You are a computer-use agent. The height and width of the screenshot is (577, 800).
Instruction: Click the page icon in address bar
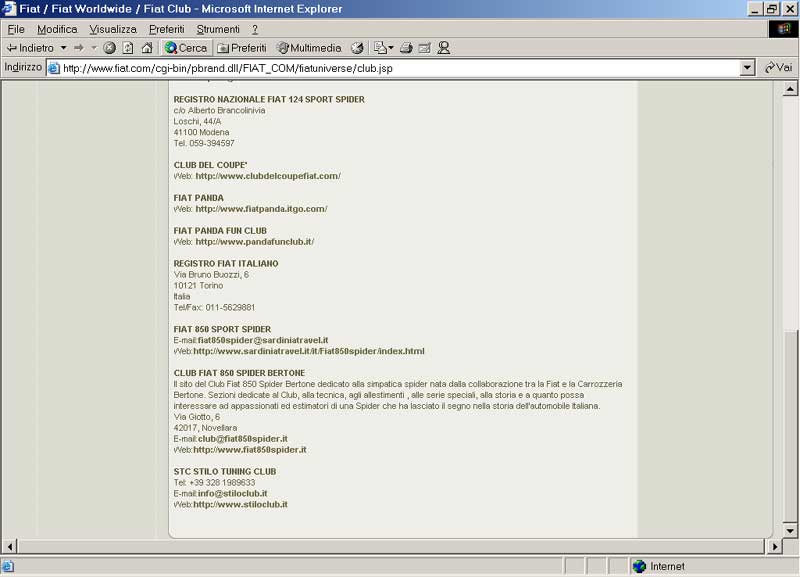[54, 68]
